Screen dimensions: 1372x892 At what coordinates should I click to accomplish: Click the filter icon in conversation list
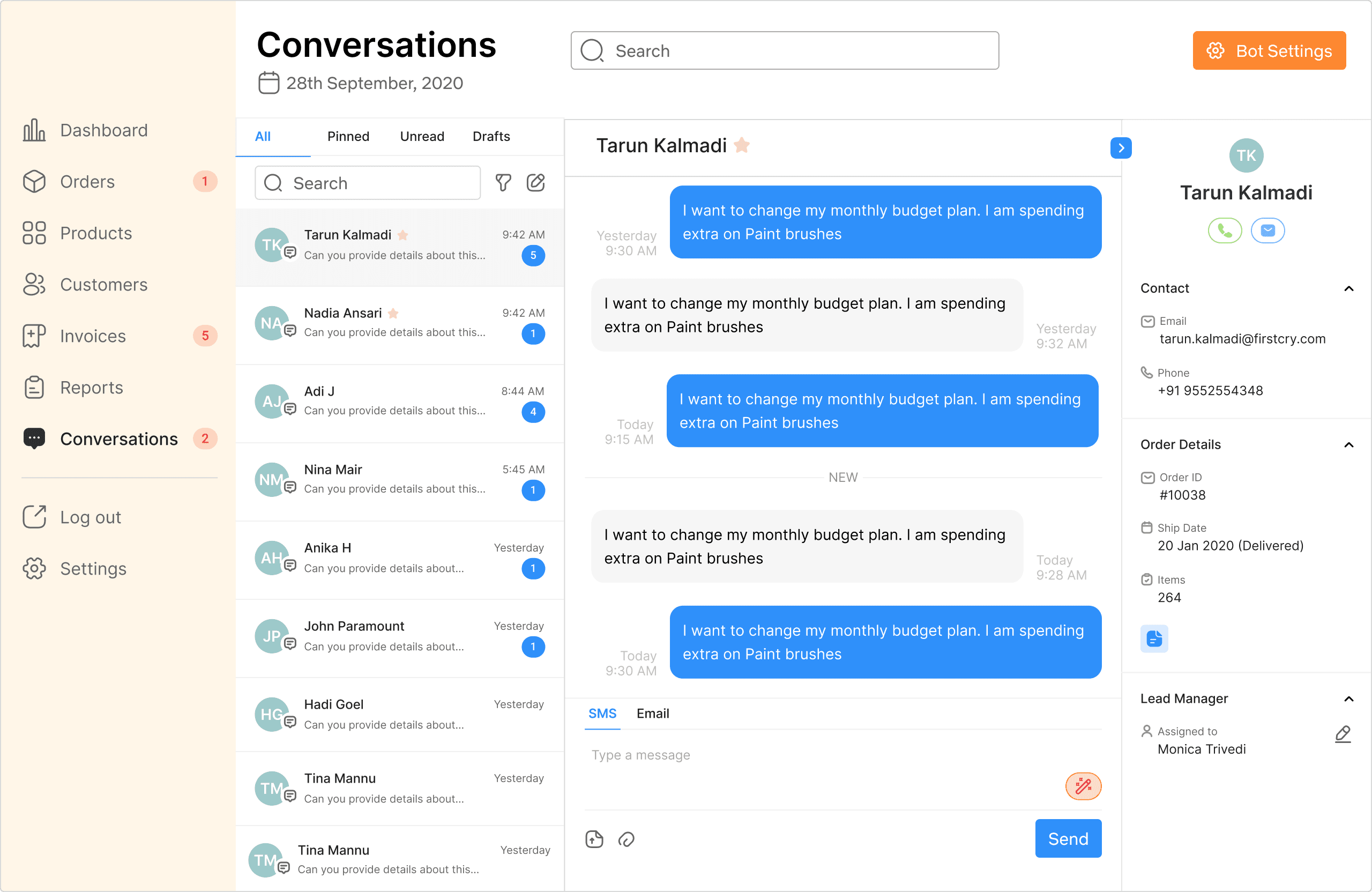503,183
